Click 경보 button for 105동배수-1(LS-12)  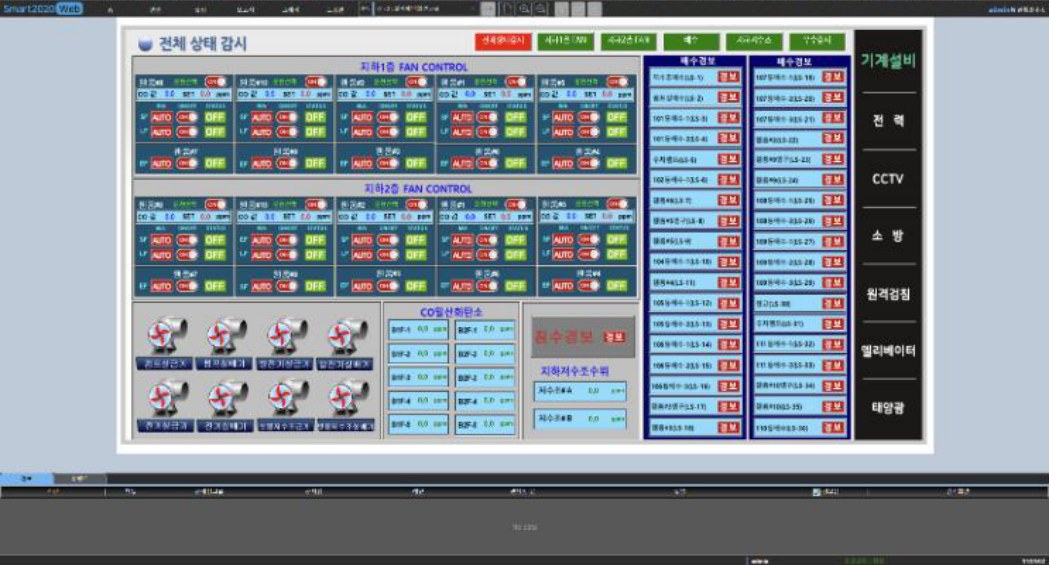click(728, 303)
